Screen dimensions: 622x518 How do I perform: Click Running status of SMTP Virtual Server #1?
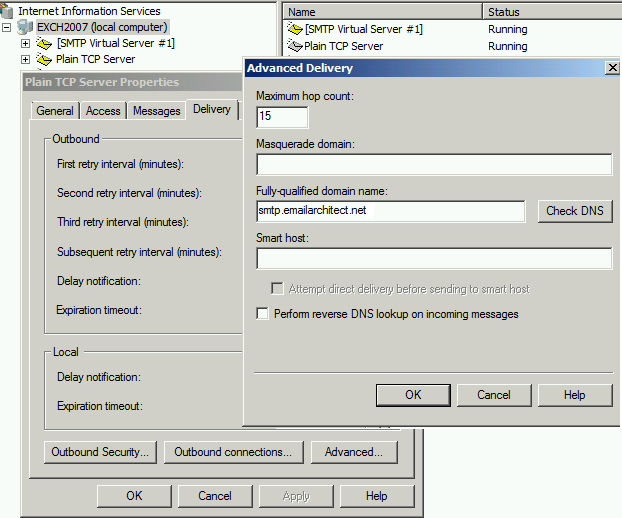(508, 29)
